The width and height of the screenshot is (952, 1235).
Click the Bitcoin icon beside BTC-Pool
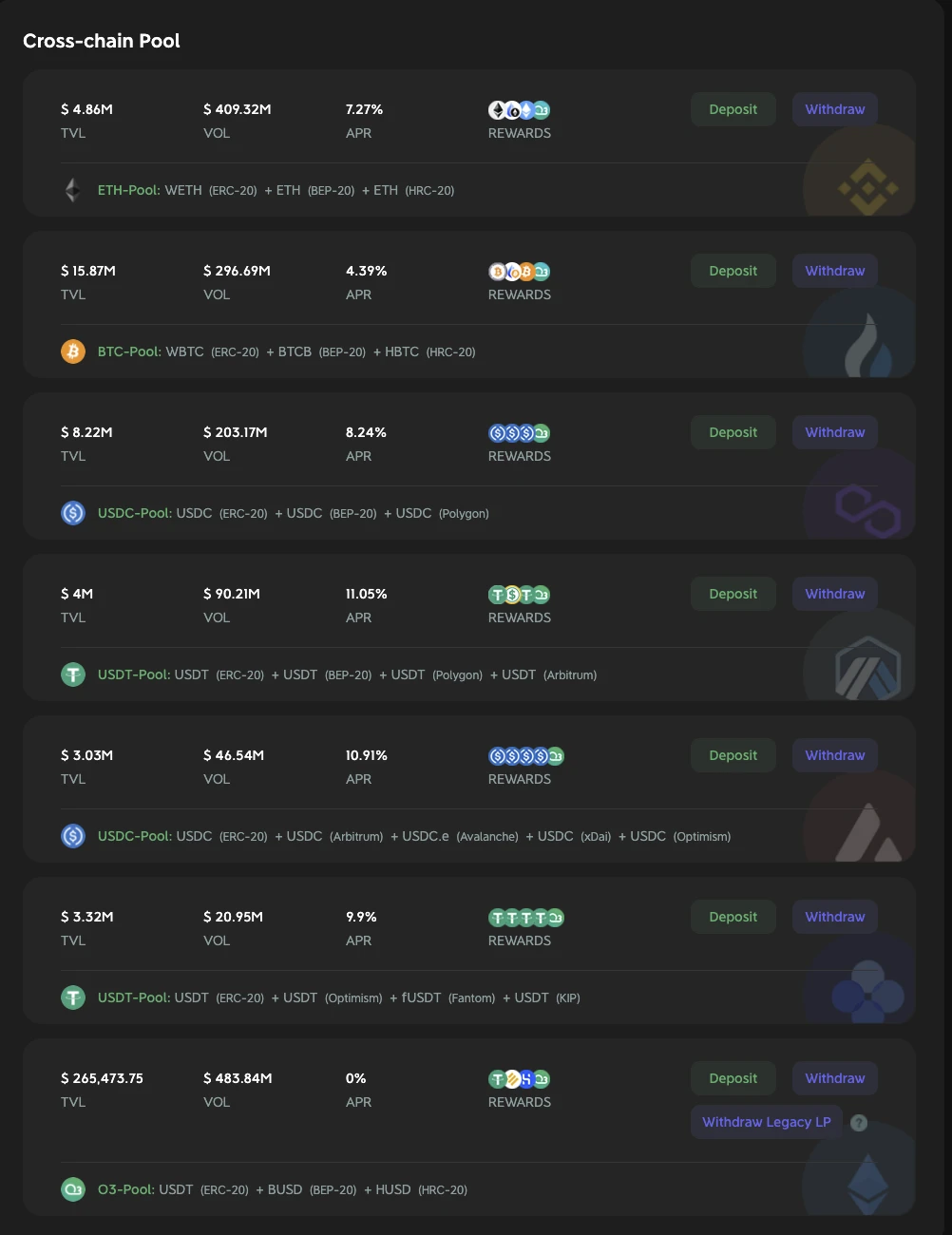73,351
